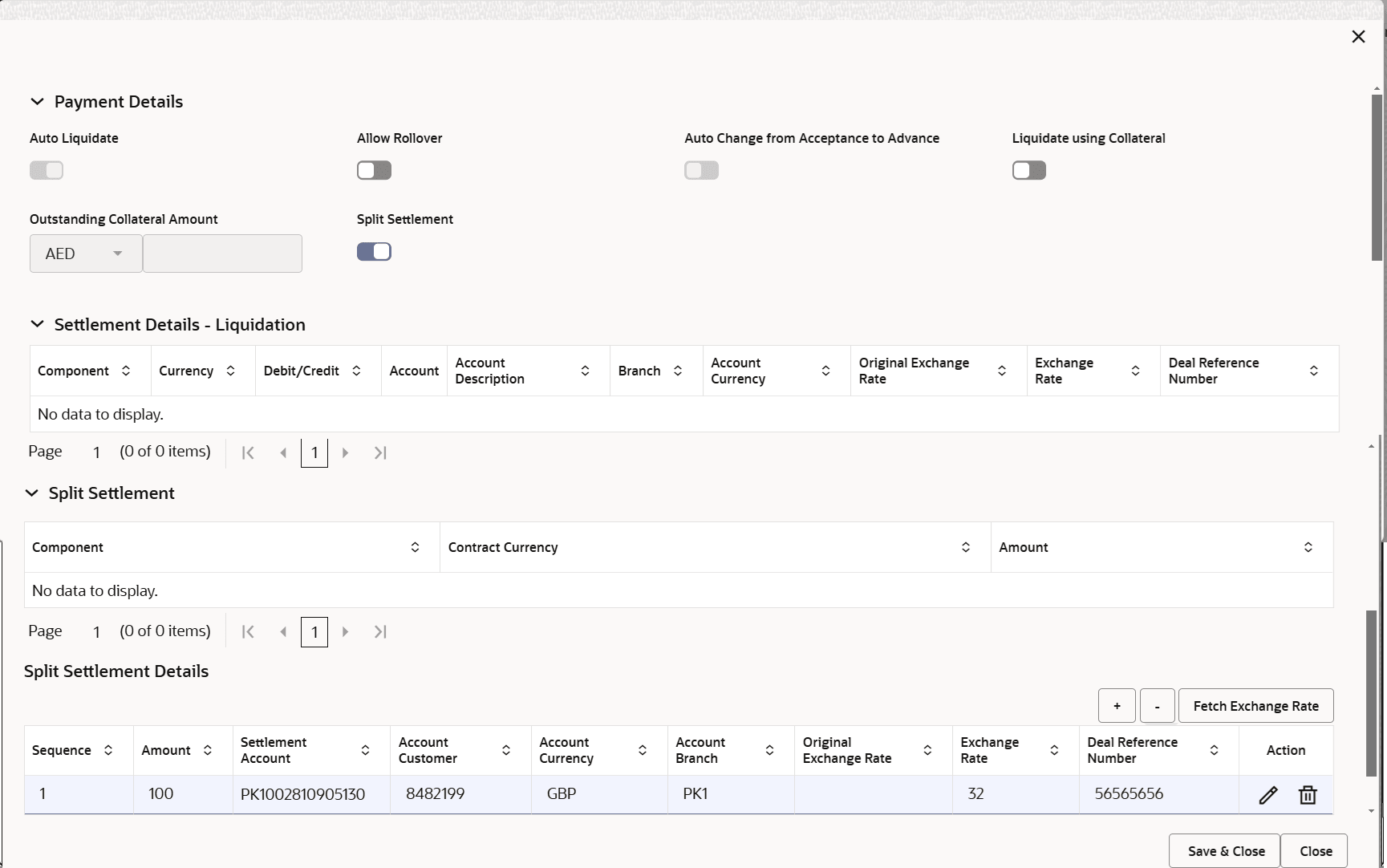Image resolution: width=1387 pixels, height=868 pixels.
Task: Enable the Auto Liquidate toggle
Action: (46, 170)
